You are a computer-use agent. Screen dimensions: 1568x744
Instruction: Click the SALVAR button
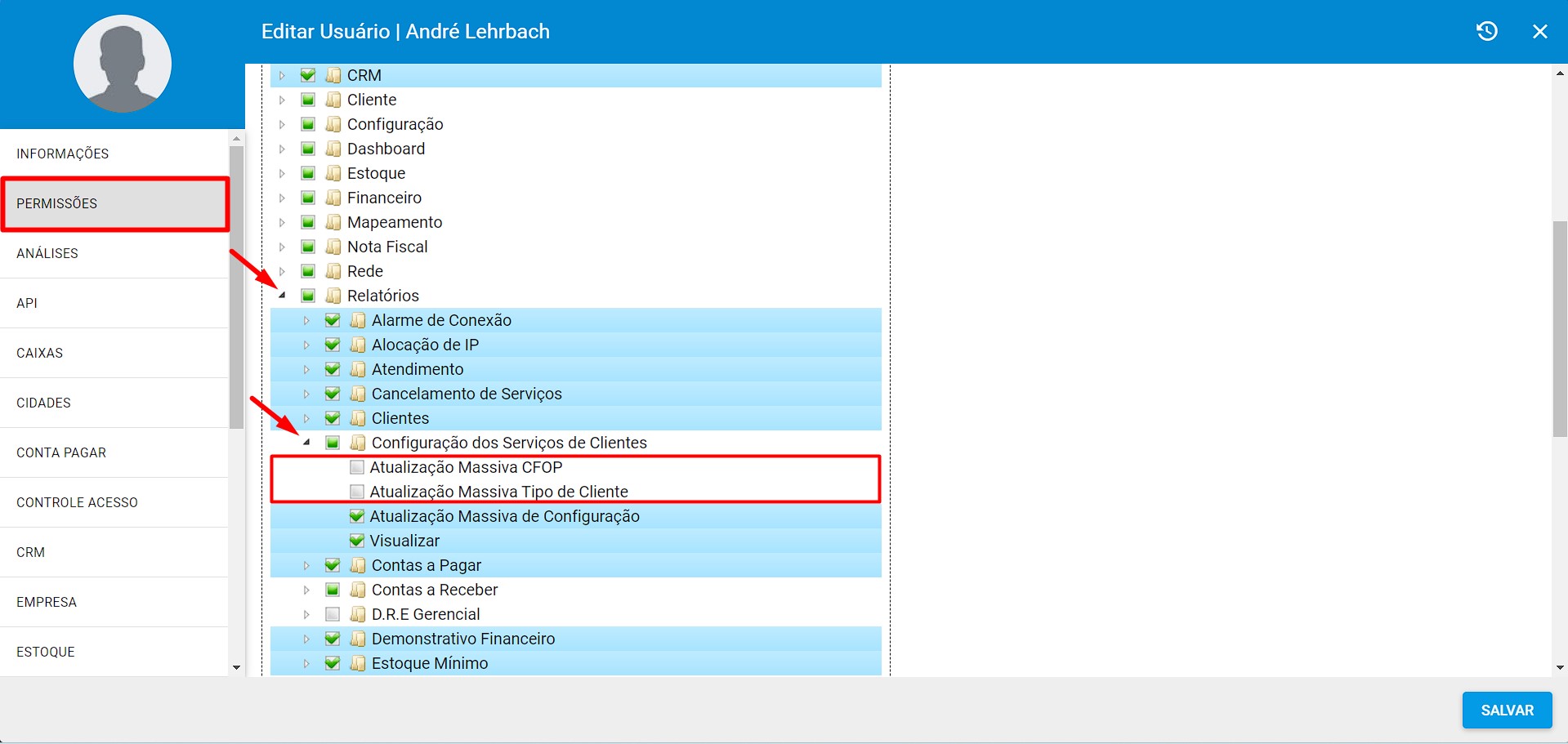coord(1507,710)
